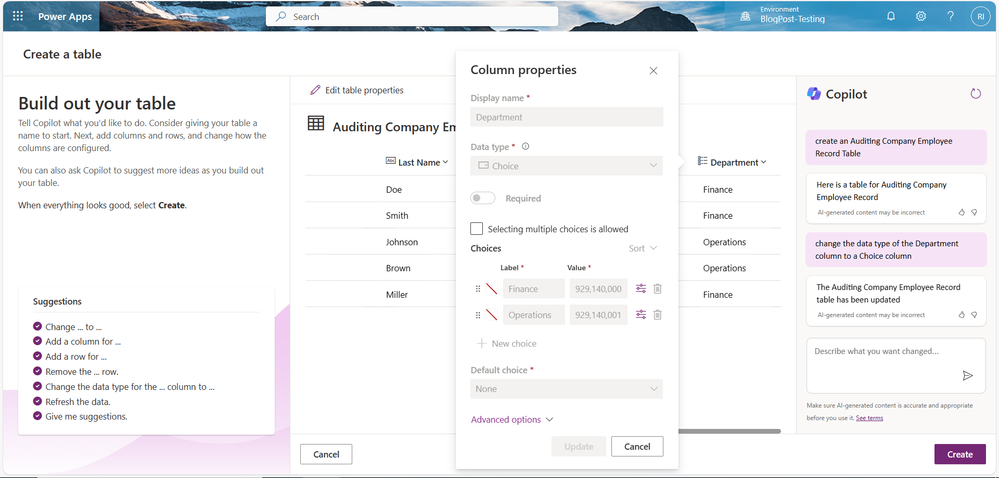Grab the drag handle of the Finance choice
This screenshot has height=478, width=999.
[478, 289]
